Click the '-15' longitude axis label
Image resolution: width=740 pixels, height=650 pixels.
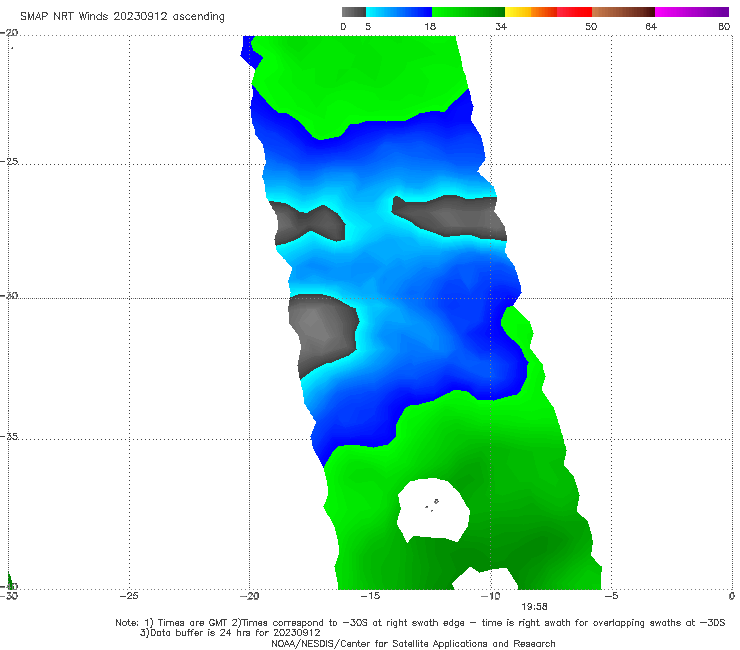pos(370,596)
